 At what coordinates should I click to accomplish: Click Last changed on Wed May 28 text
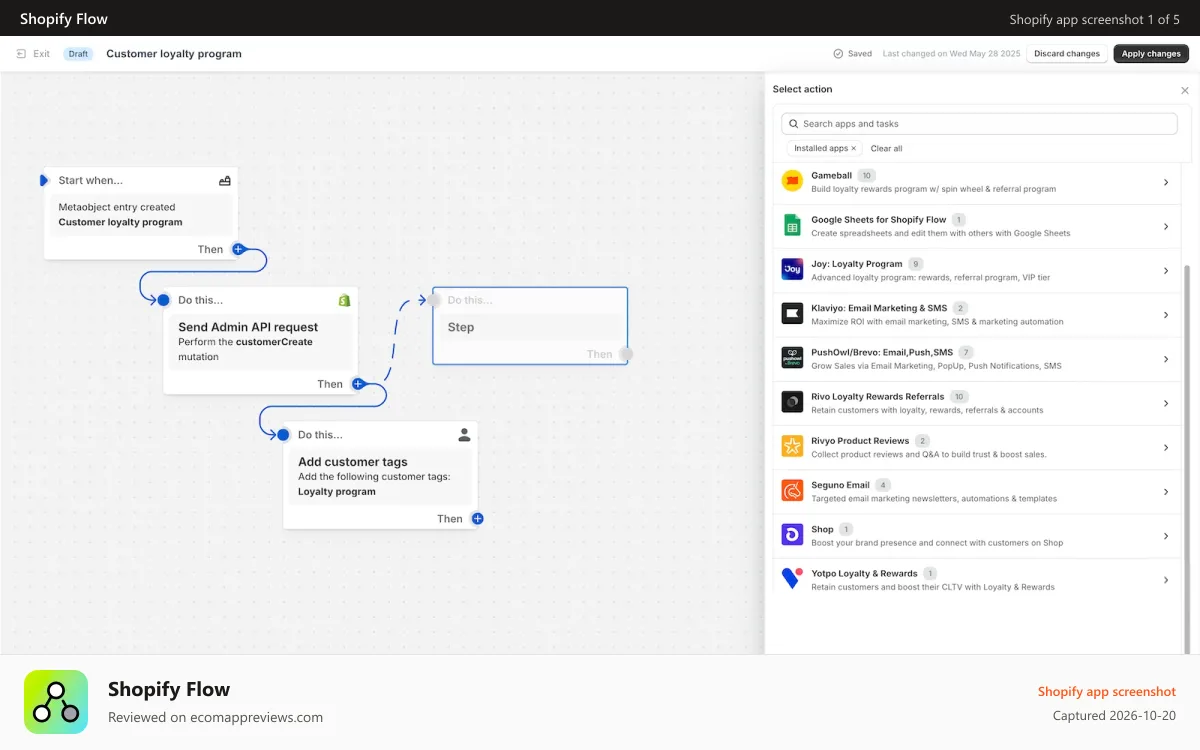951,54
